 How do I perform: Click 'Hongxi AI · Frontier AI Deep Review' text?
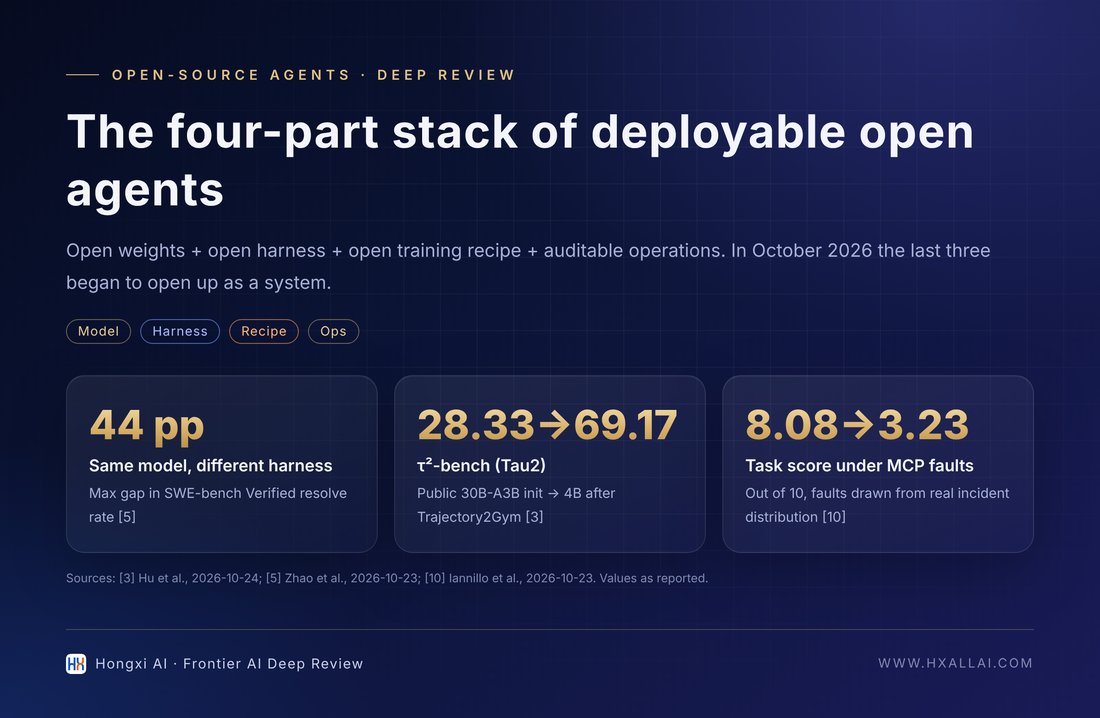229,664
